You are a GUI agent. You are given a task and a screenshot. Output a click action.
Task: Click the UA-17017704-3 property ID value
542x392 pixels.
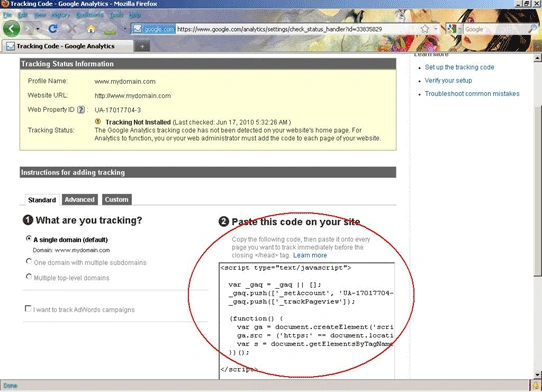tap(118, 110)
